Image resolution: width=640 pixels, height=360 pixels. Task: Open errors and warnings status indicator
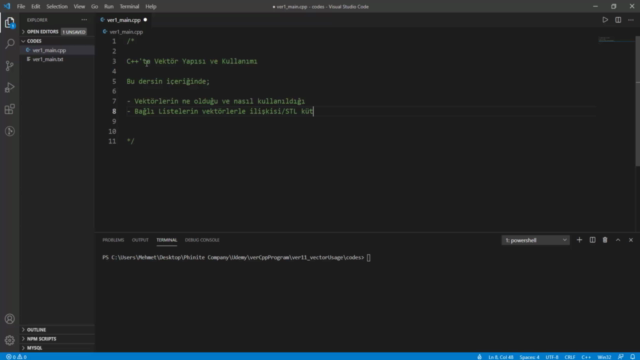[x=16, y=357]
